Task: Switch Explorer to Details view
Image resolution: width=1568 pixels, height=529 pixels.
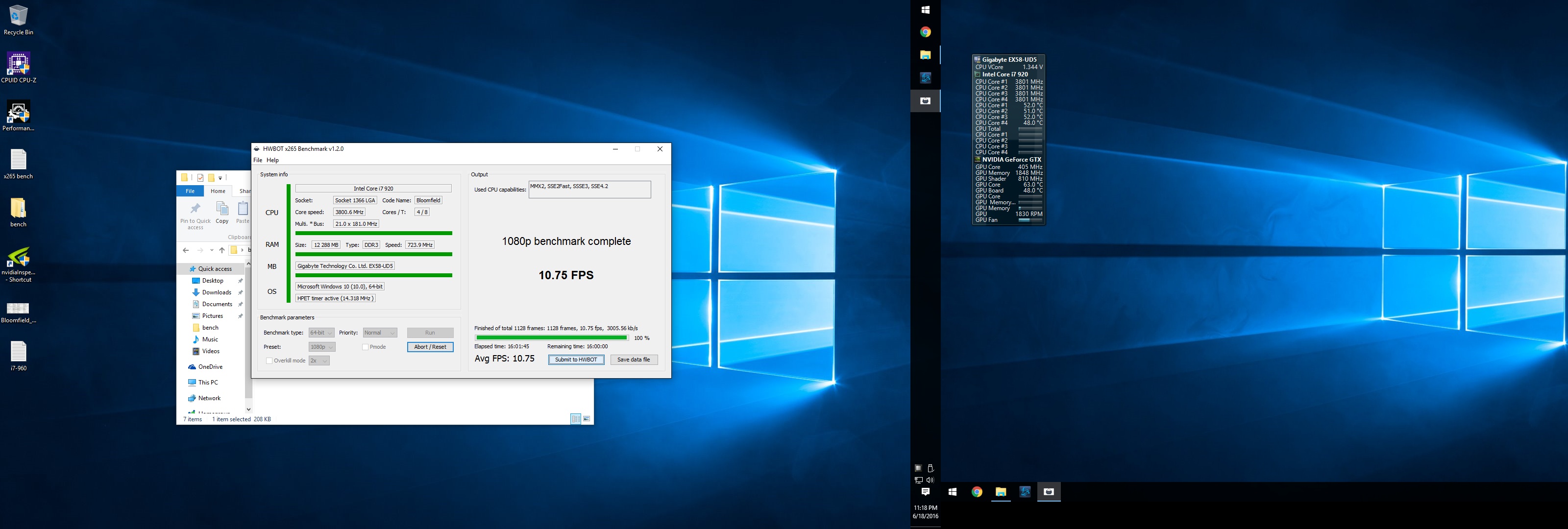Action: pos(575,419)
